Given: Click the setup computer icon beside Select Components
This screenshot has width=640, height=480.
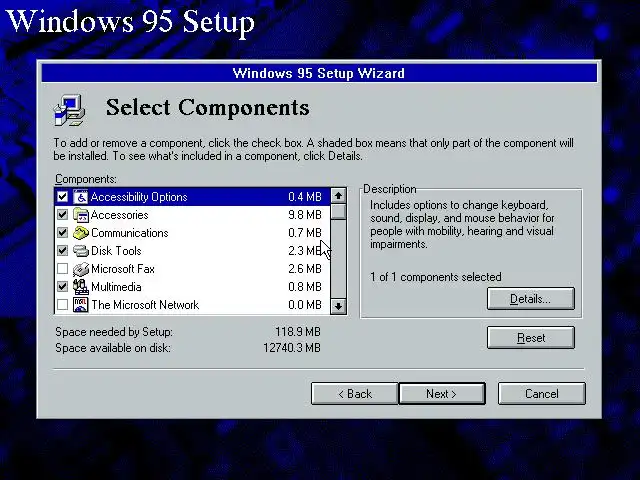Looking at the screenshot, I should click(x=69, y=110).
